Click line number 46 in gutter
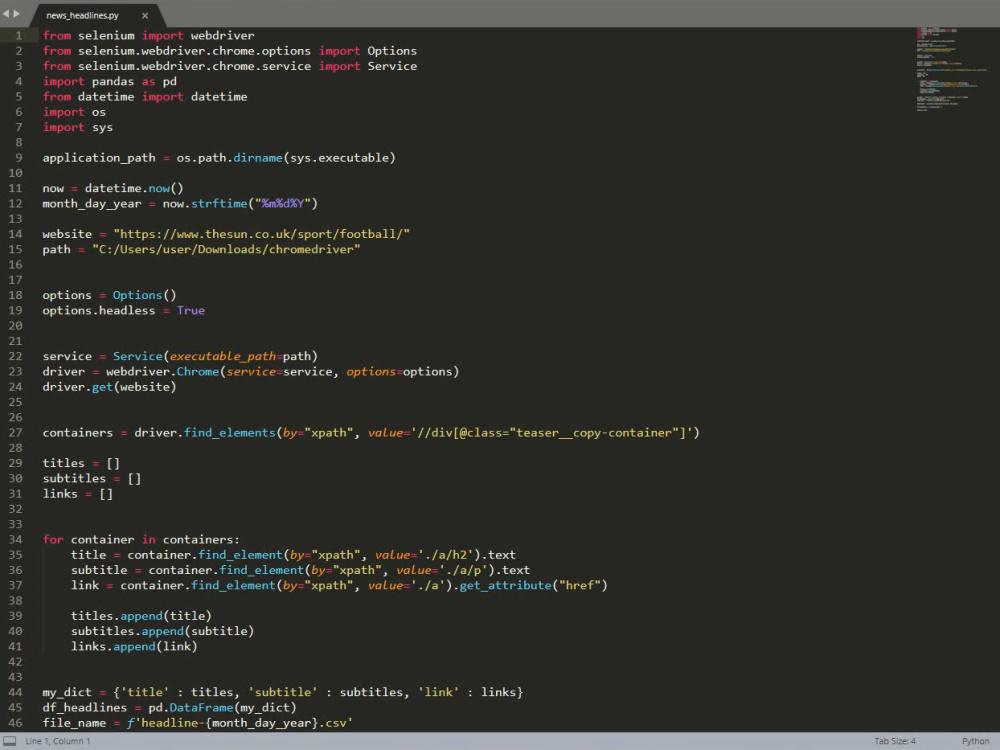This screenshot has height=750, width=1000. (15, 723)
